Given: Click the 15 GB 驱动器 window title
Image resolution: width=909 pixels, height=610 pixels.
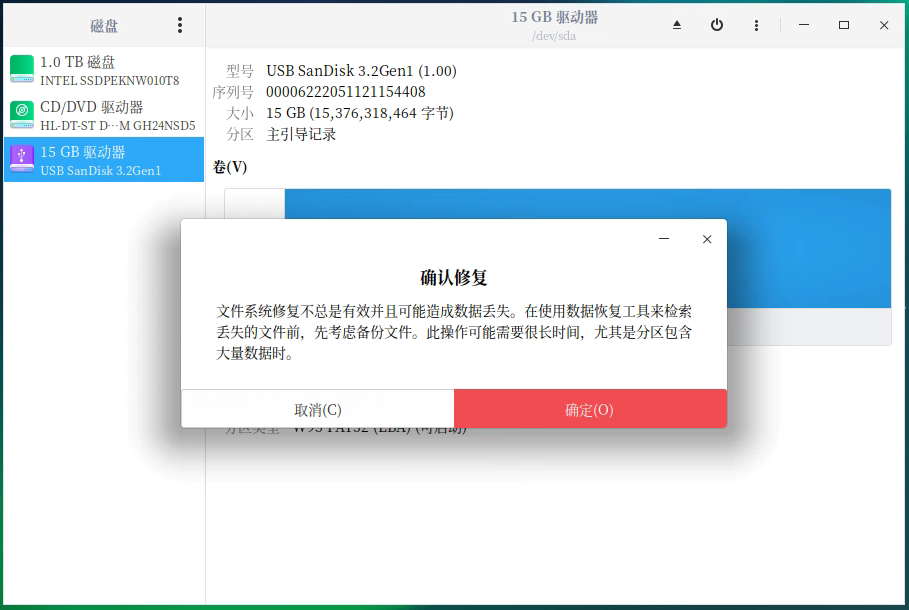Looking at the screenshot, I should pyautogui.click(x=557, y=17).
